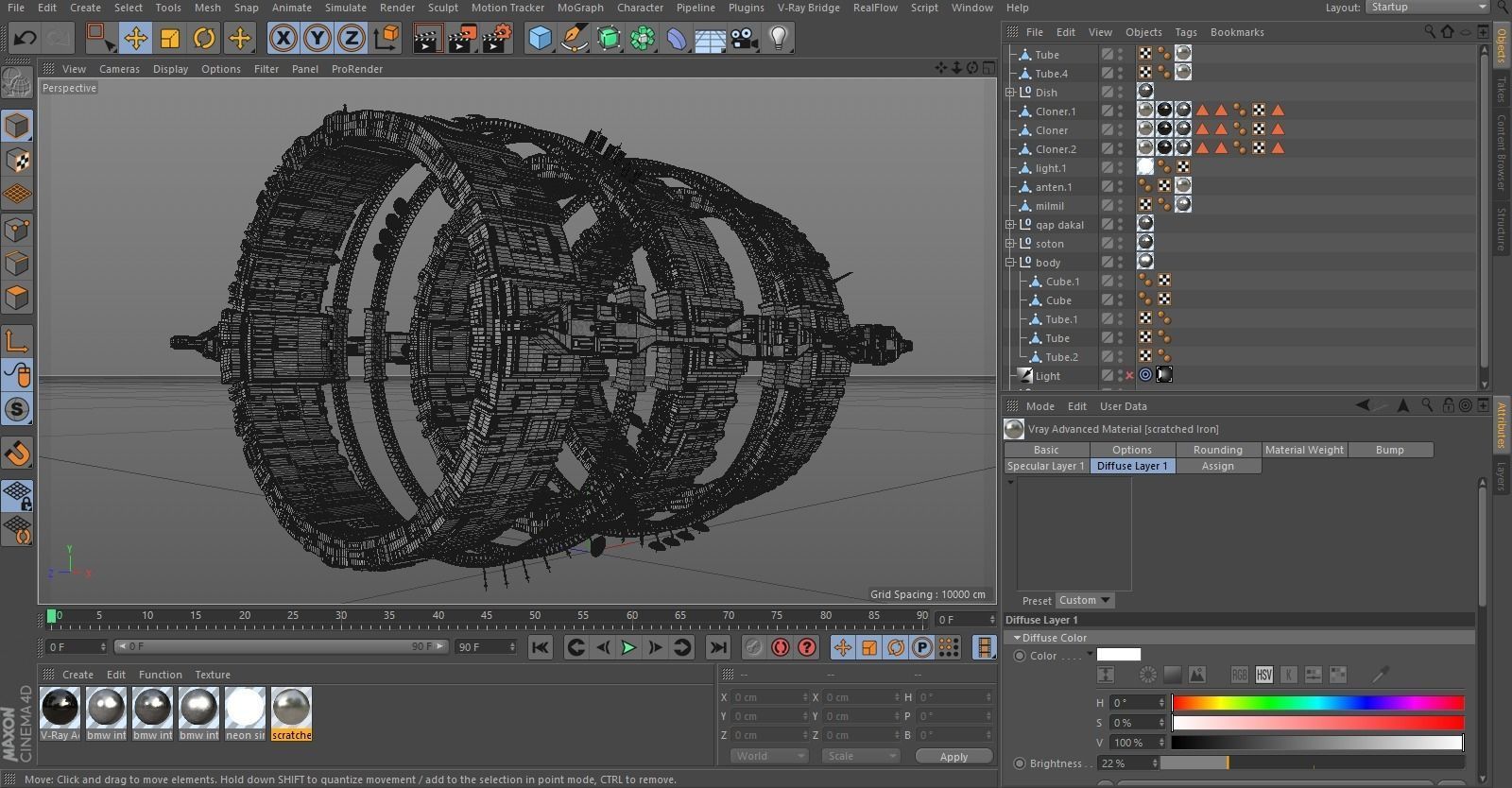This screenshot has width=1512, height=788.
Task: Toggle the Z axis lock
Action: click(x=352, y=39)
